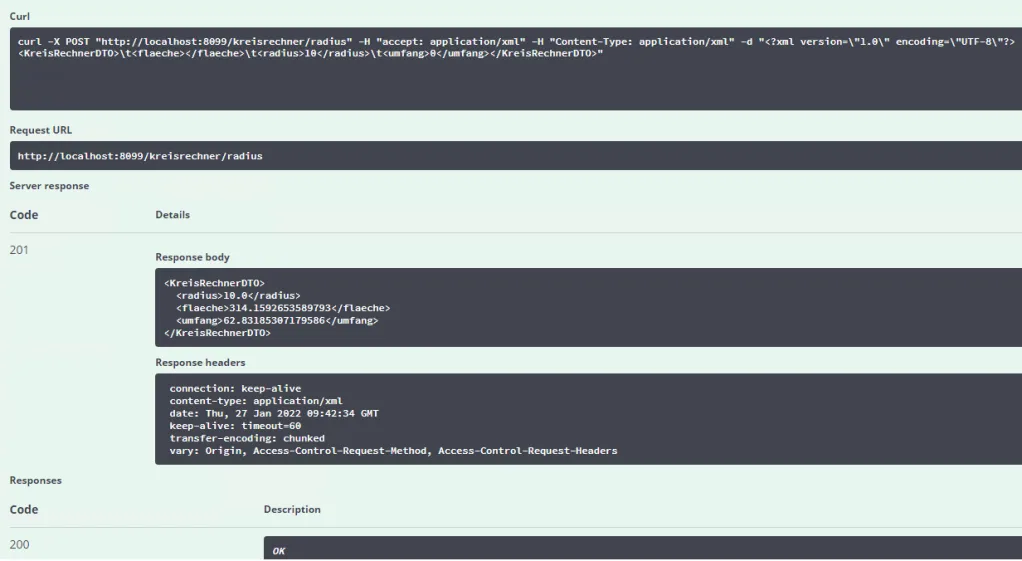Click the "Responses" section heading
This screenshot has height=561, width=1022.
point(35,480)
